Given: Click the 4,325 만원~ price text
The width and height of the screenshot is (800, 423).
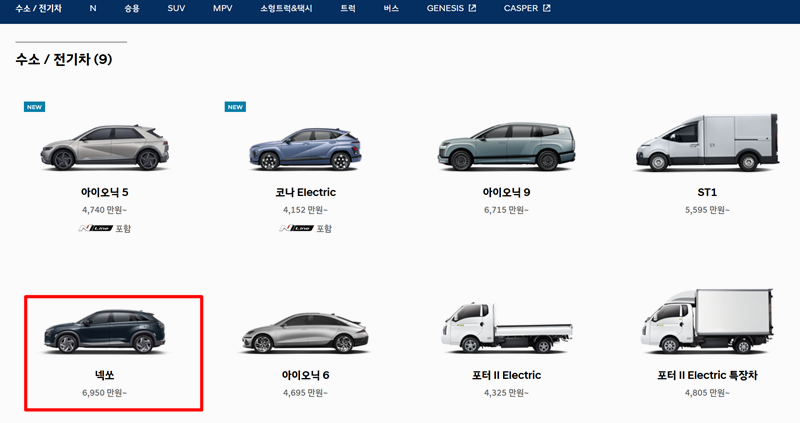Looking at the screenshot, I should coord(506,393).
